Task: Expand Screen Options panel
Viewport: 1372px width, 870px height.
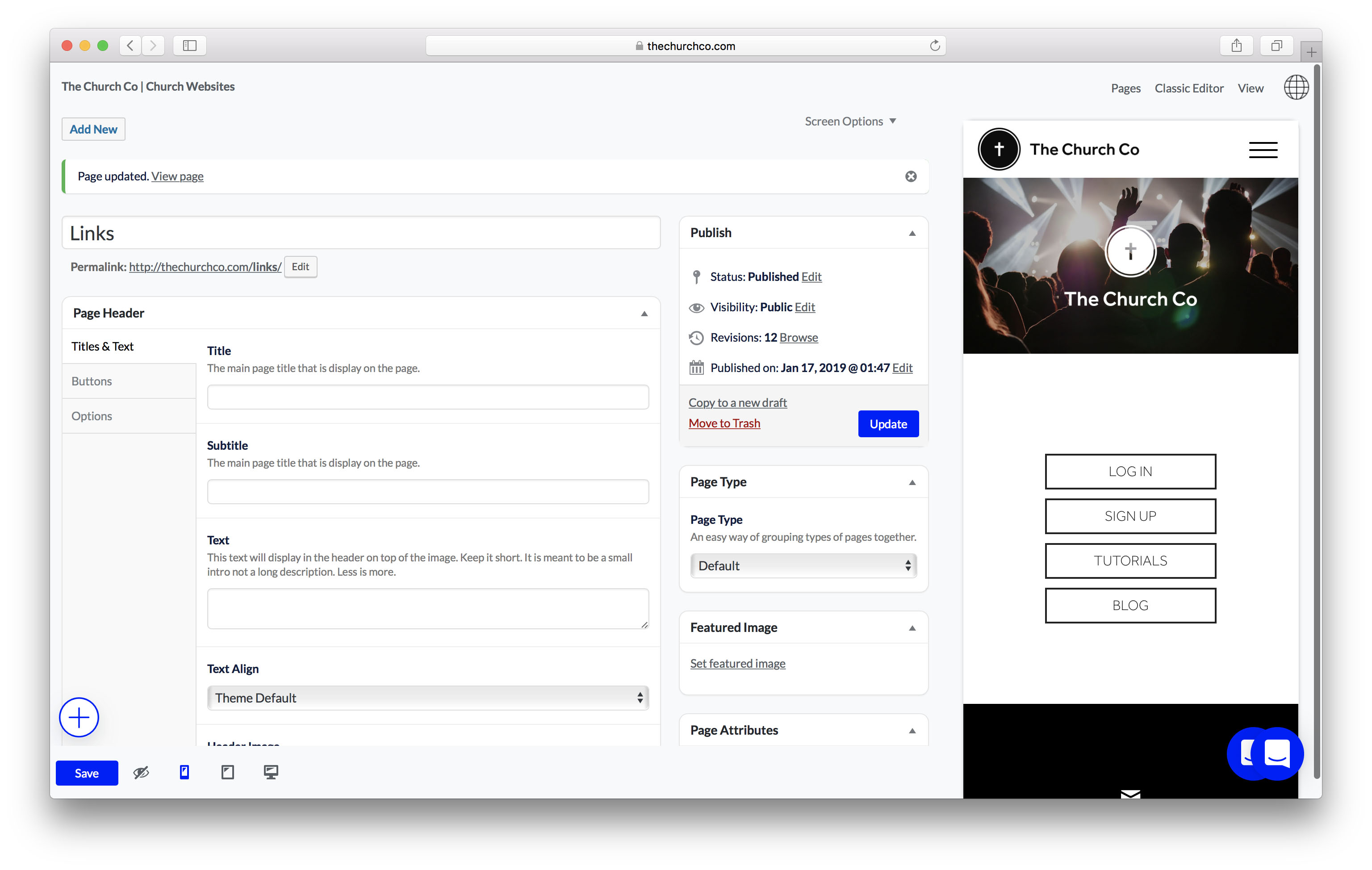Action: (x=850, y=121)
